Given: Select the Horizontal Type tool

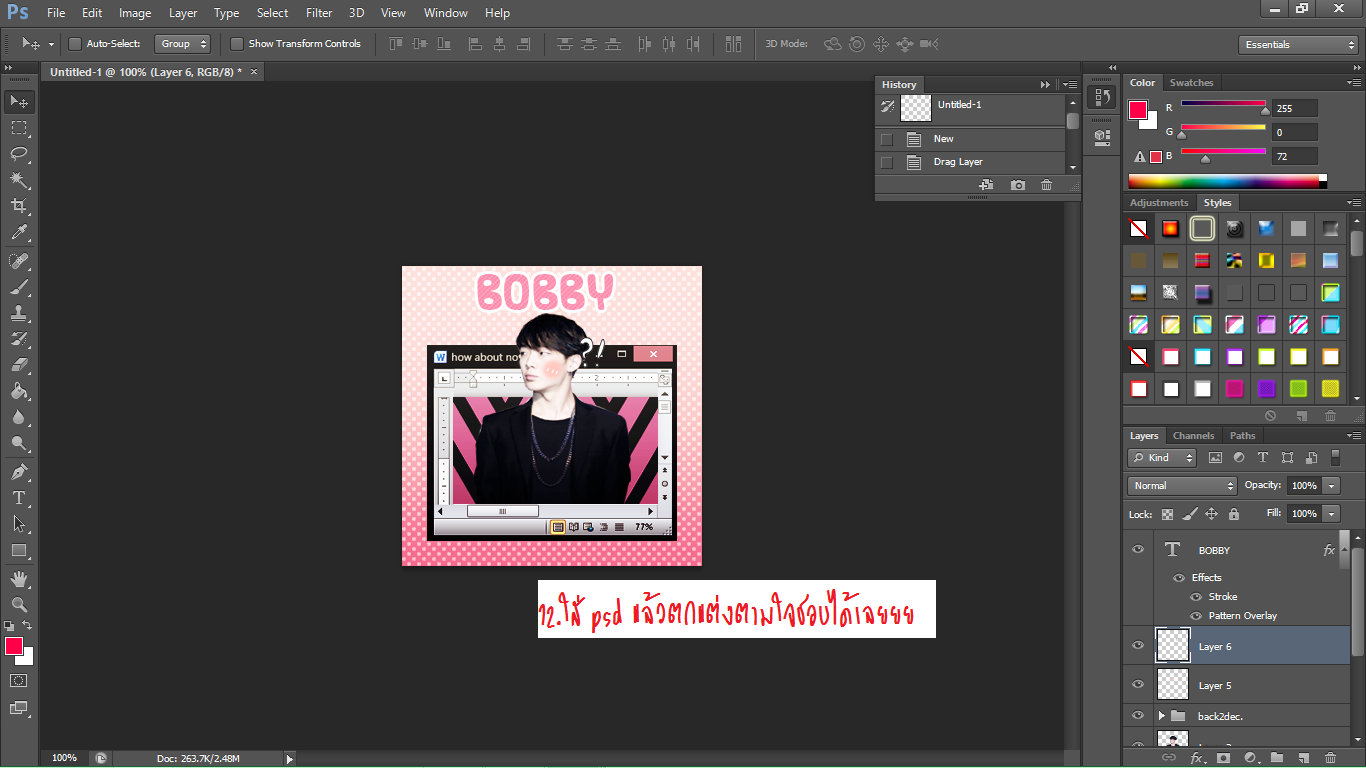Looking at the screenshot, I should tap(19, 498).
